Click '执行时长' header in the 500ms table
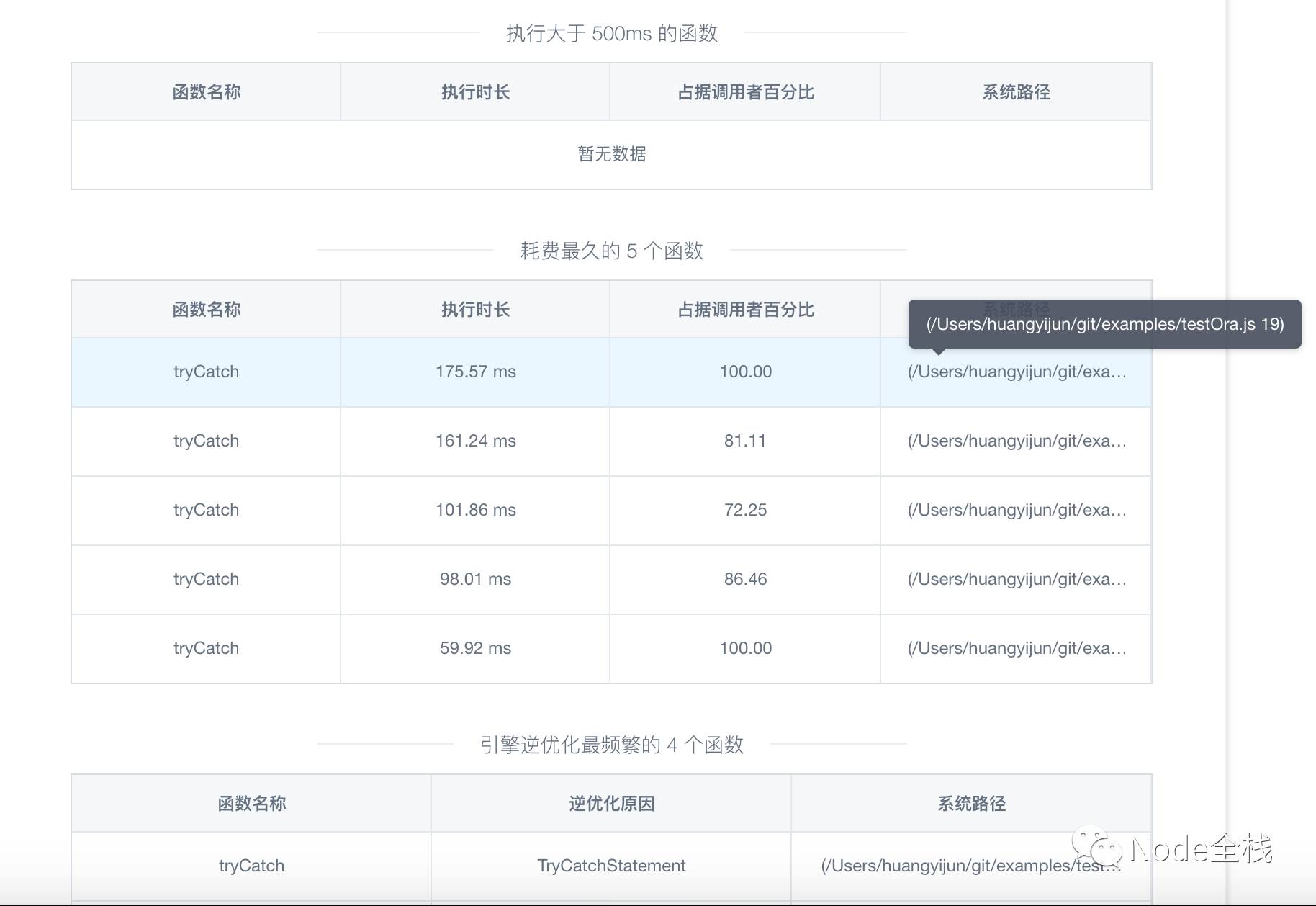Viewport: 1316px width, 906px height. point(476,92)
